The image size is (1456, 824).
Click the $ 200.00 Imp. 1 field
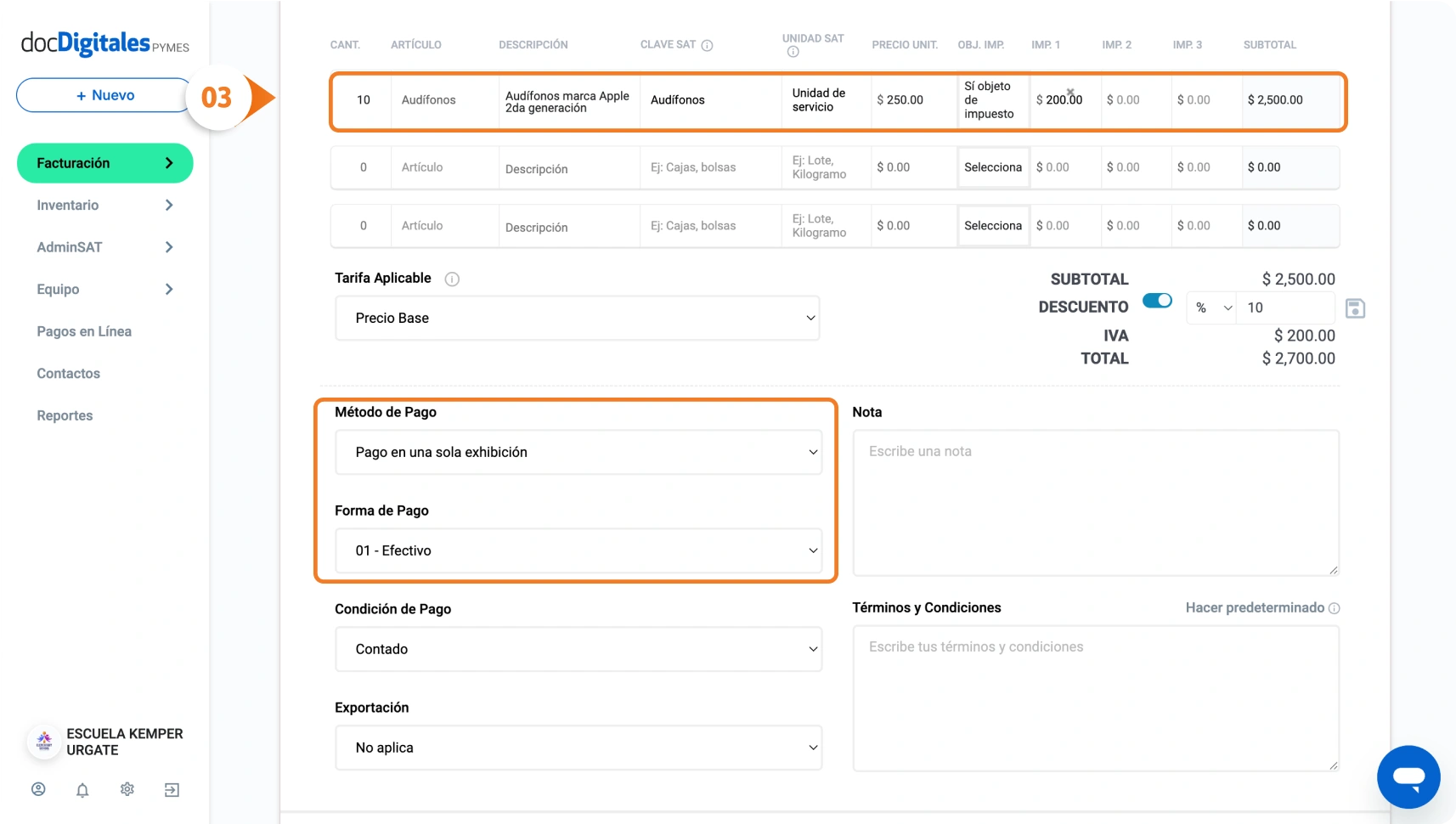(1065, 100)
